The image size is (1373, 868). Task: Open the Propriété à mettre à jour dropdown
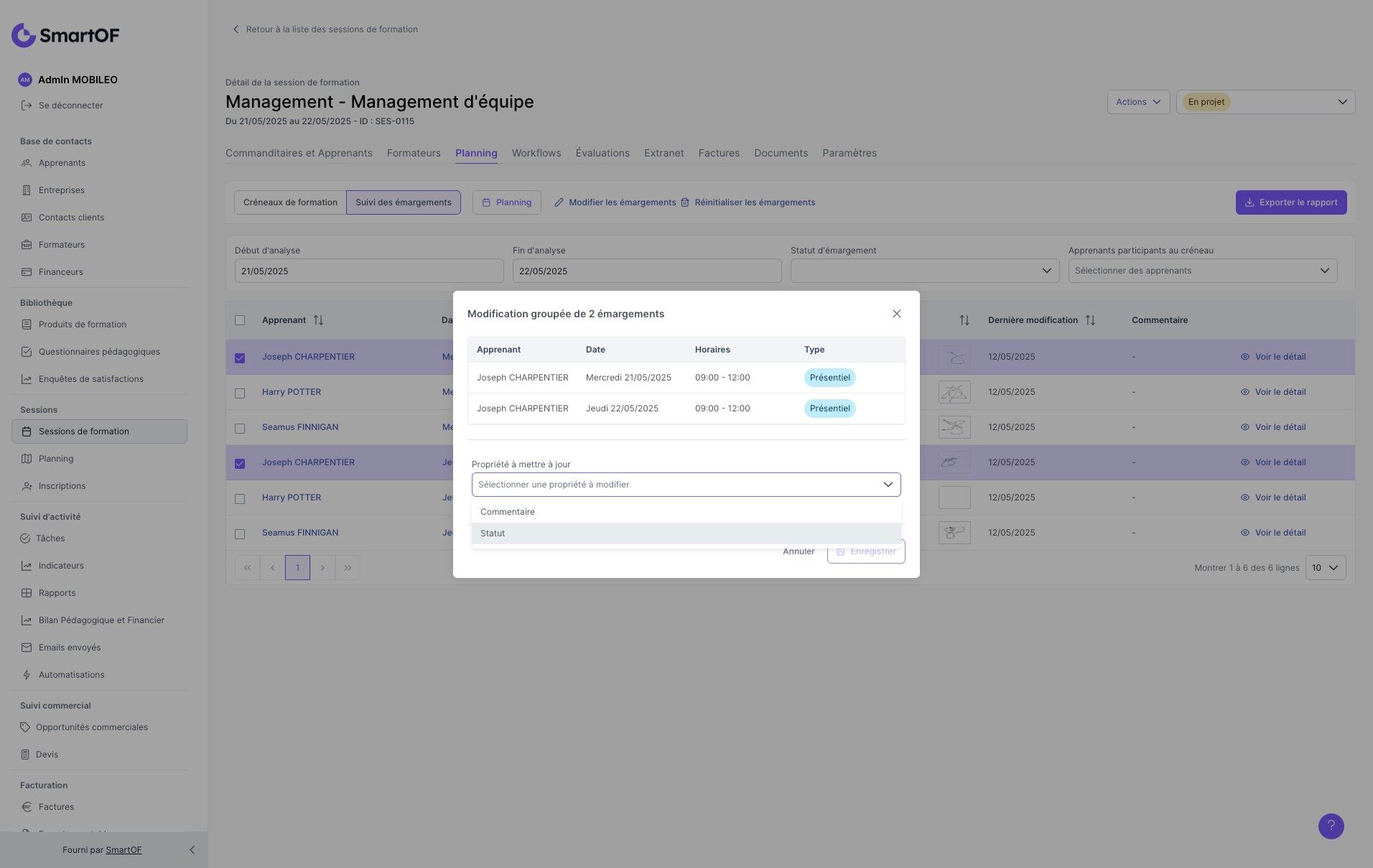tap(686, 485)
